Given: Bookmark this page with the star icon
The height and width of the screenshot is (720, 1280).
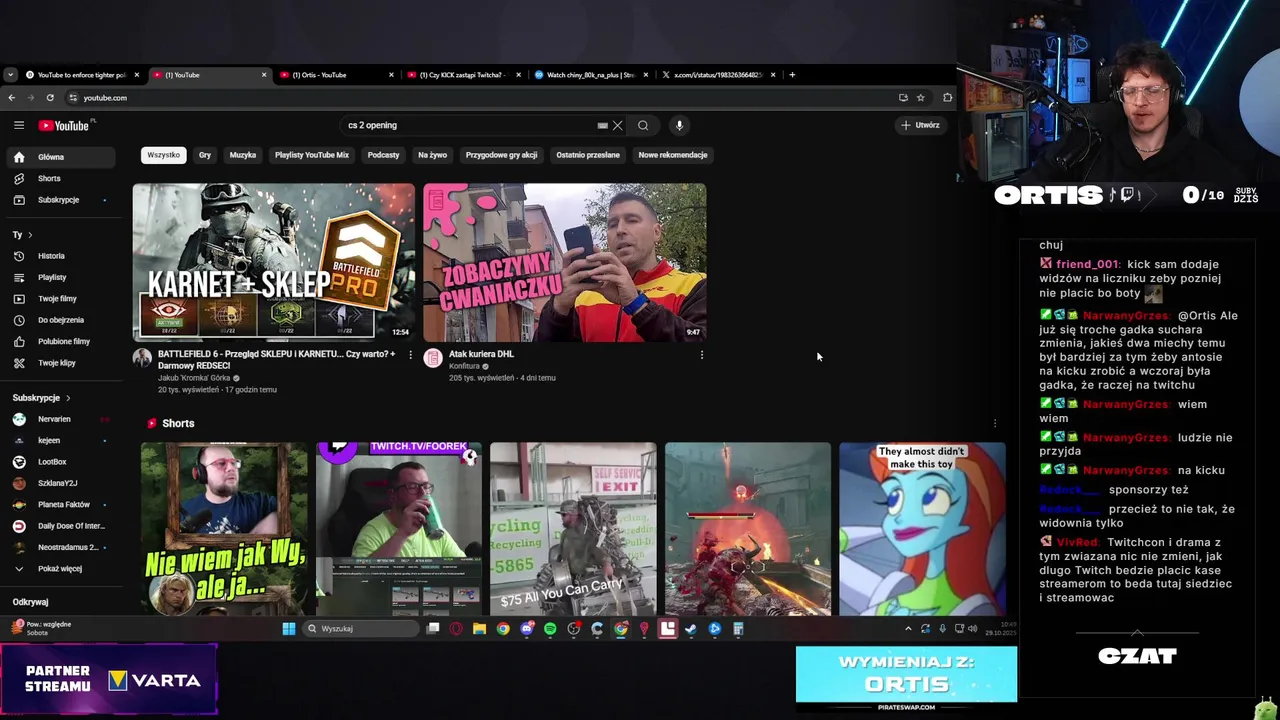Looking at the screenshot, I should pos(920,97).
